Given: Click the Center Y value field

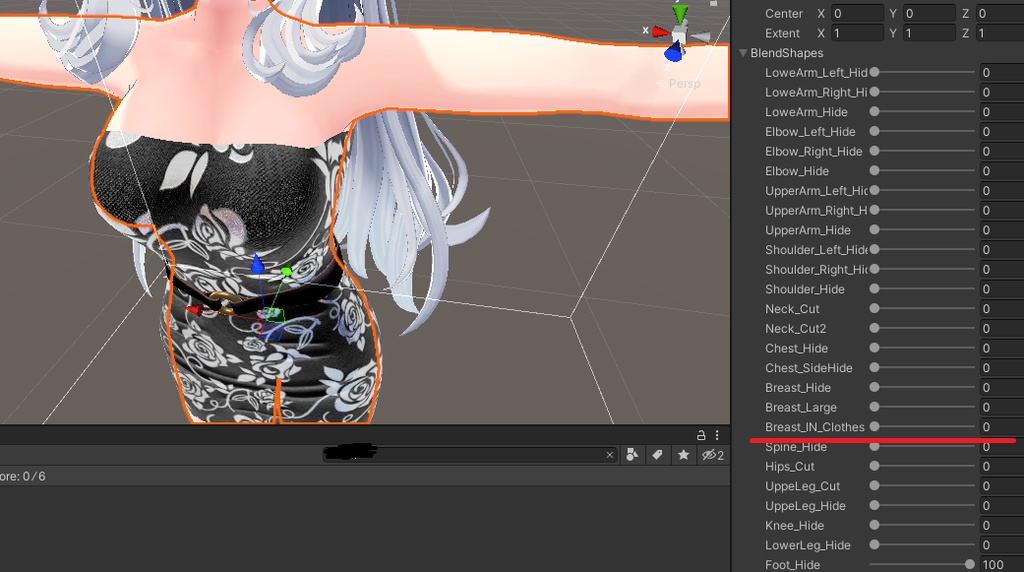Looking at the screenshot, I should 929,13.
